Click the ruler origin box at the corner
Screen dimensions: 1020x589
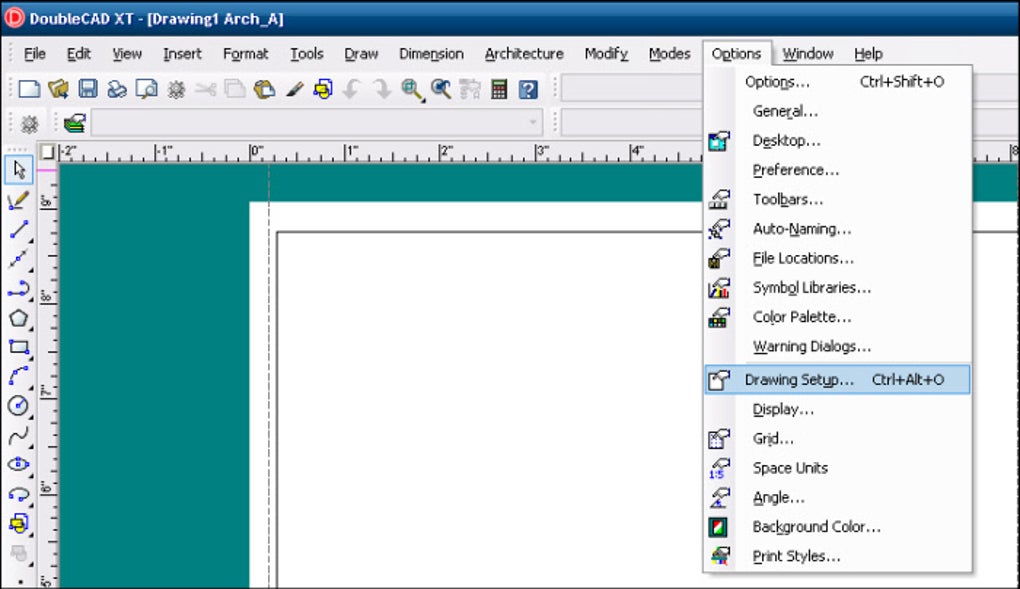click(47, 152)
